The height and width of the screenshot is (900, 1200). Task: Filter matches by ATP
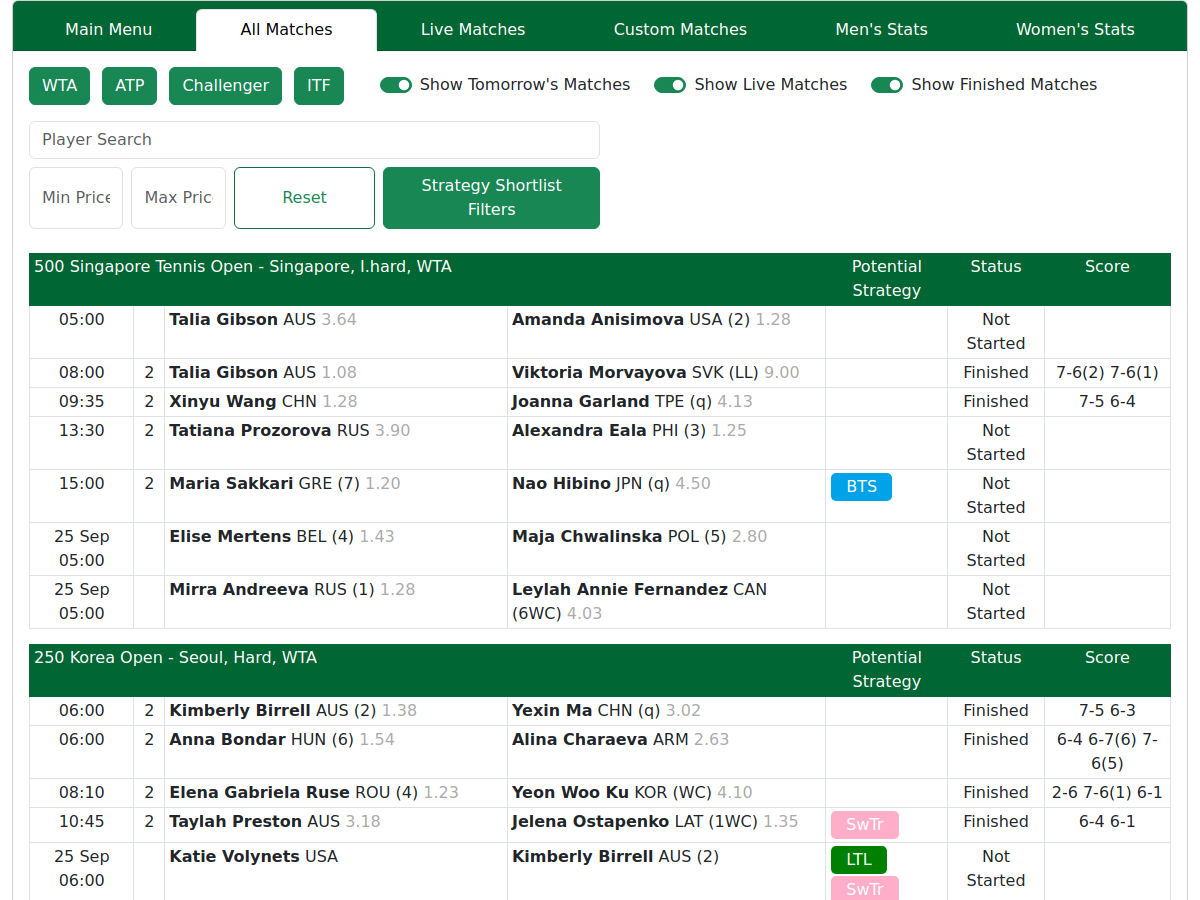[x=130, y=86]
